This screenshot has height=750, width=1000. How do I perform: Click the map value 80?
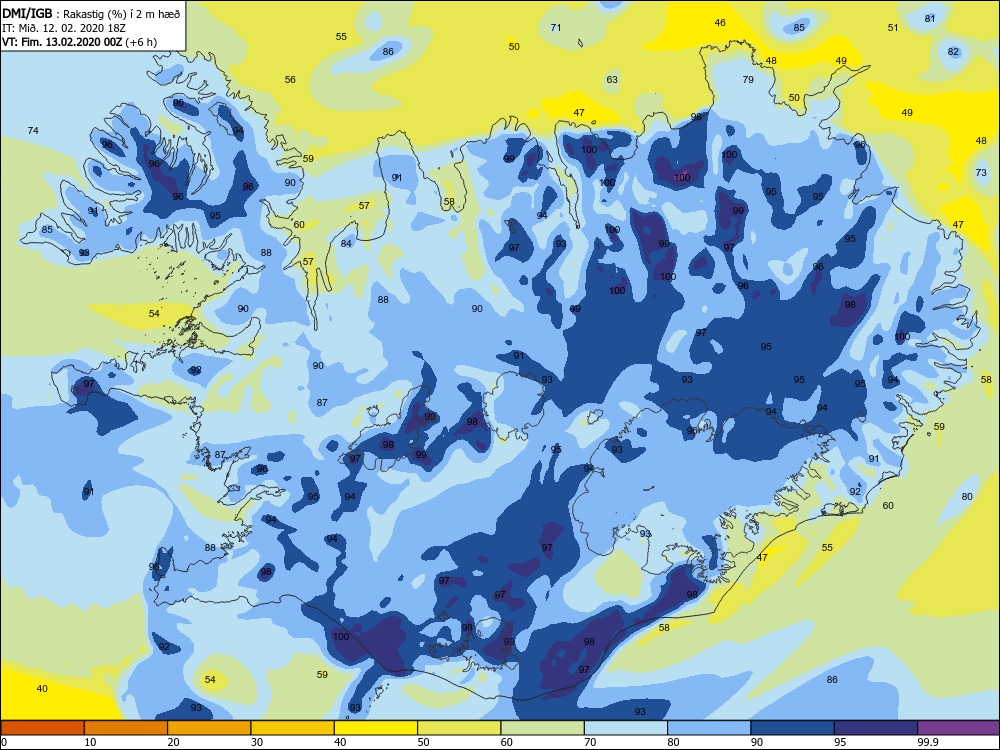[x=967, y=496]
